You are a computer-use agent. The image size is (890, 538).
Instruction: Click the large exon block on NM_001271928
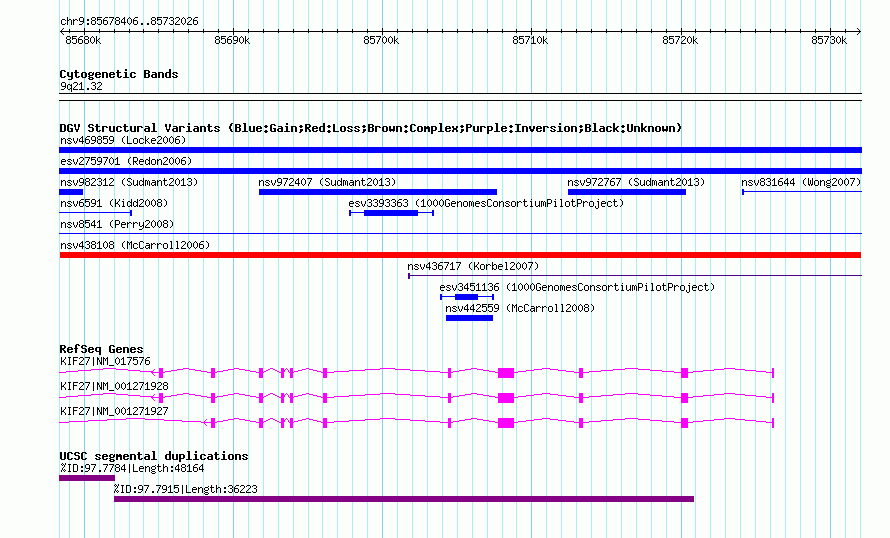(506, 398)
